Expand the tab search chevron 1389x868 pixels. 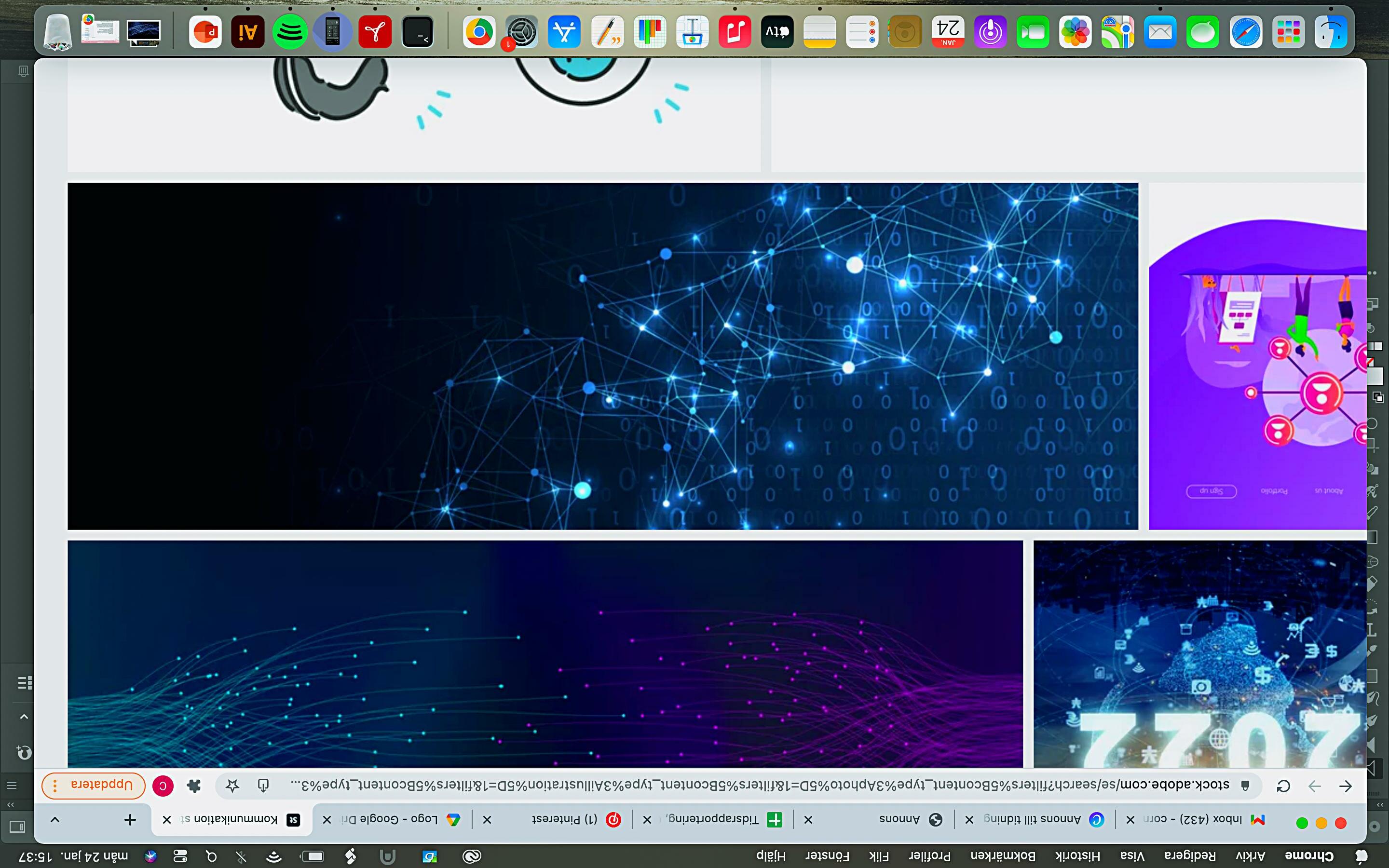pos(54,820)
